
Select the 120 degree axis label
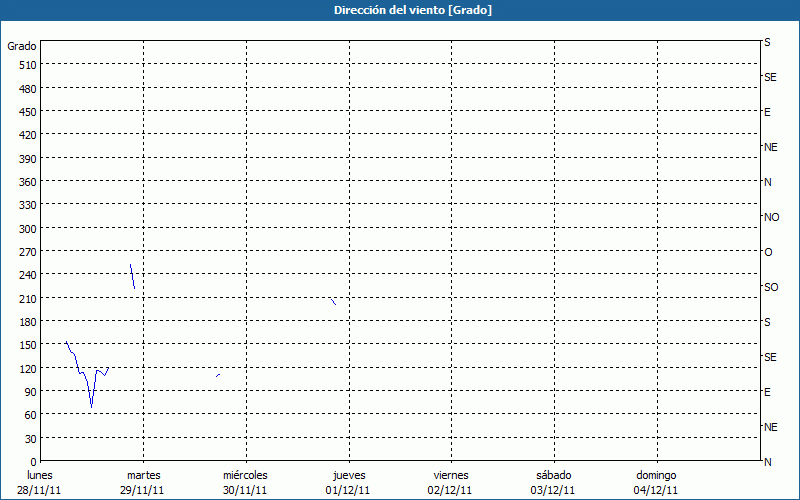pos(28,369)
